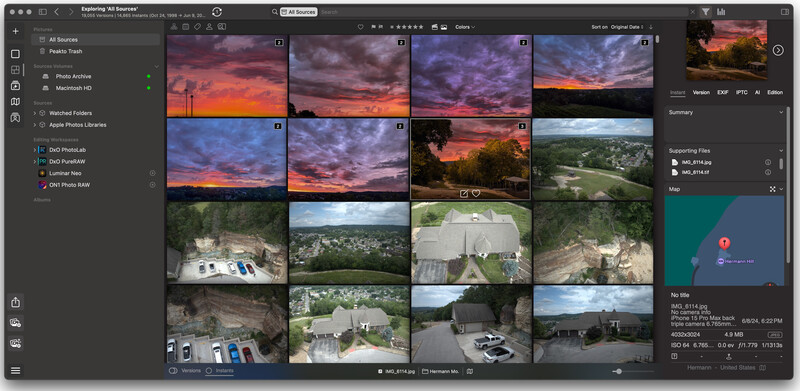Toggle sort direction down arrow
The image size is (800, 391).
click(651, 27)
